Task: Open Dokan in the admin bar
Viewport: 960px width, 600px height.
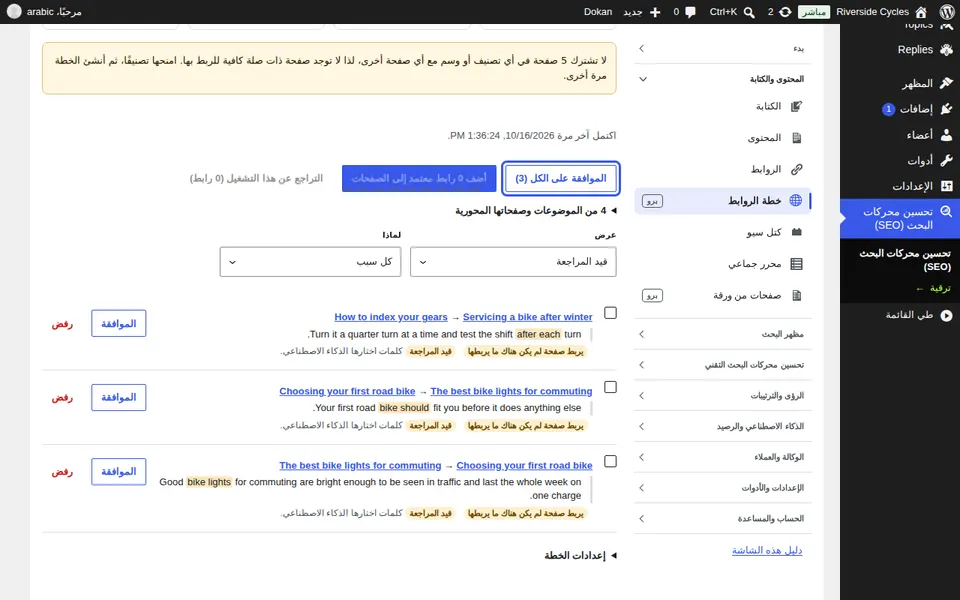Action: click(598, 12)
